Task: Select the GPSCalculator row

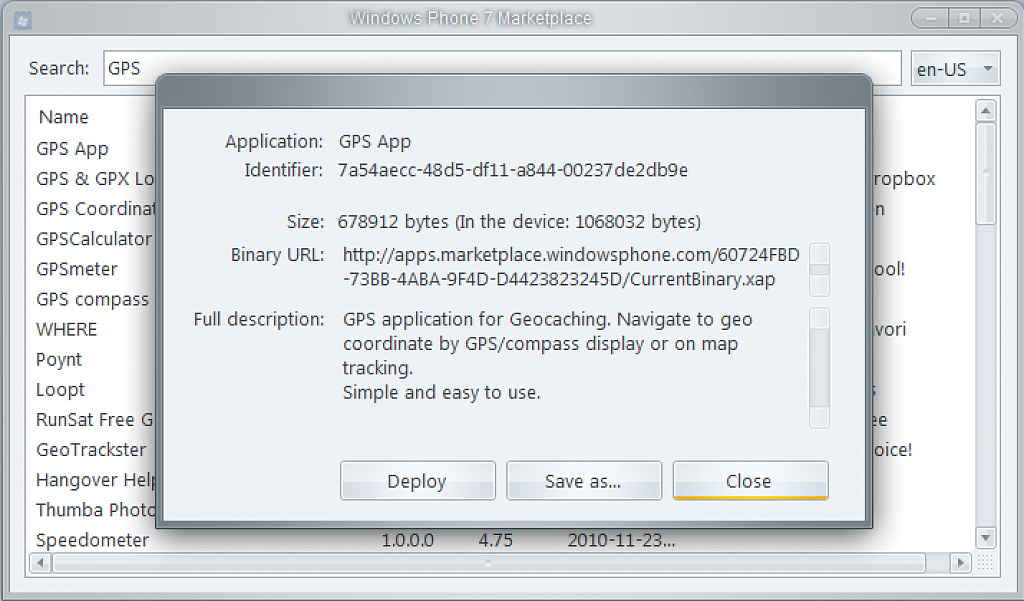Action: pos(94,239)
